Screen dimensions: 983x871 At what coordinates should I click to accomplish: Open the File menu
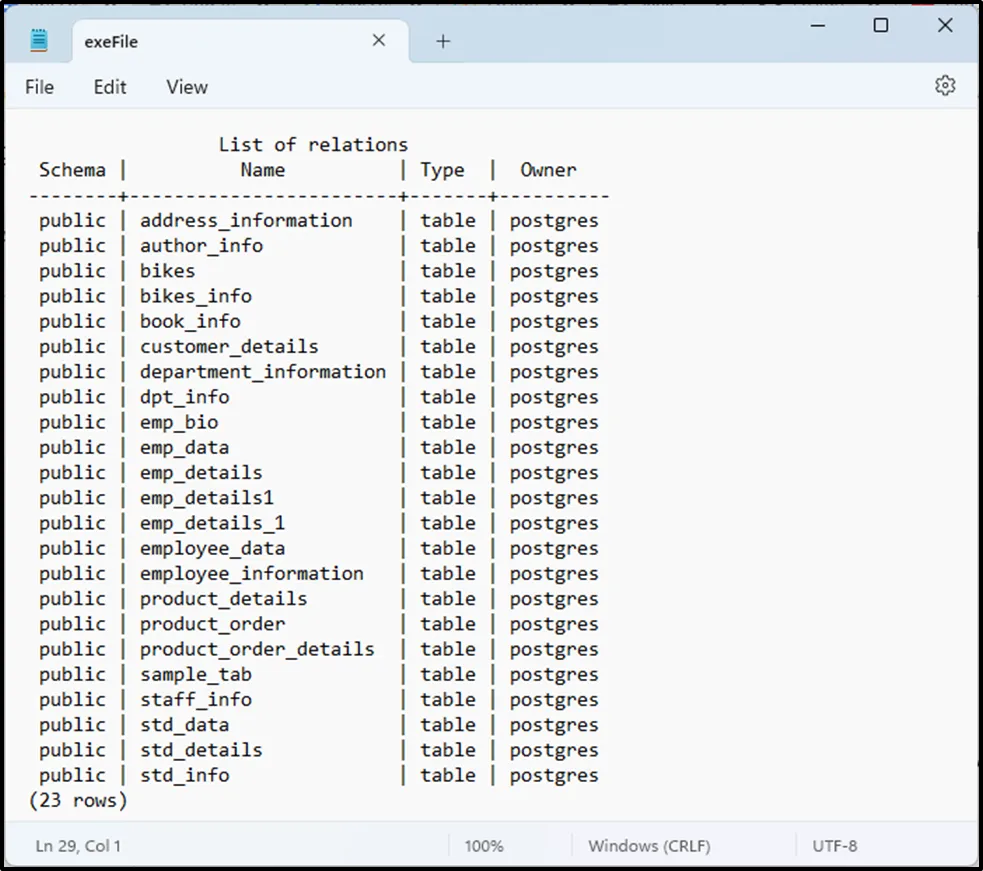(39, 87)
